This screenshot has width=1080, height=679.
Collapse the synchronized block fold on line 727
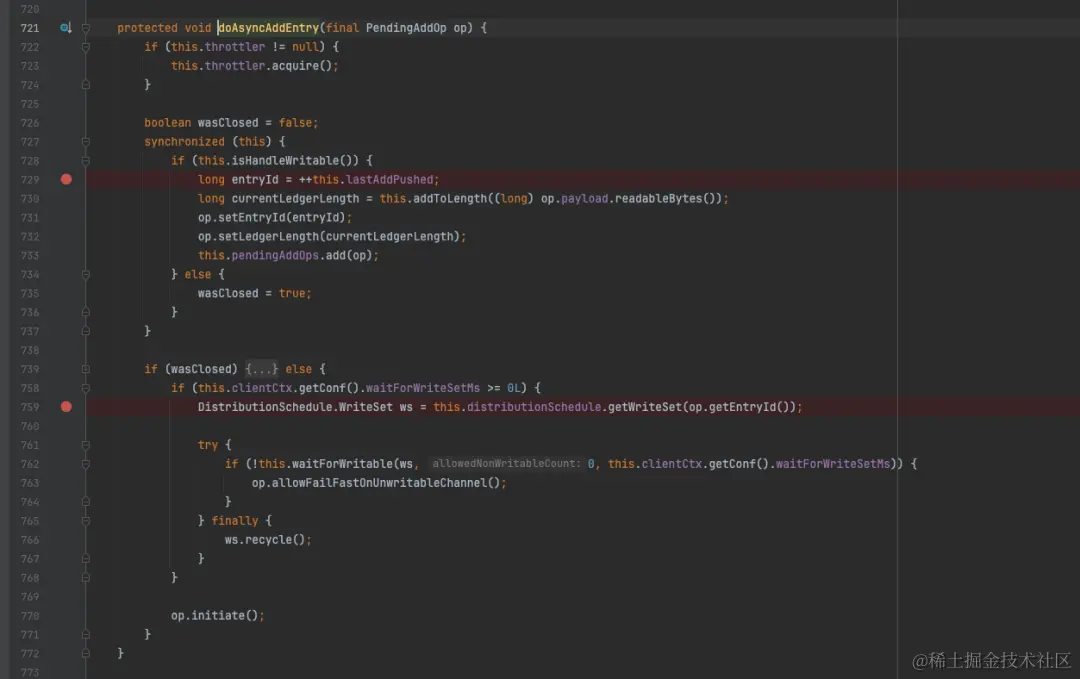pyautogui.click(x=86, y=141)
